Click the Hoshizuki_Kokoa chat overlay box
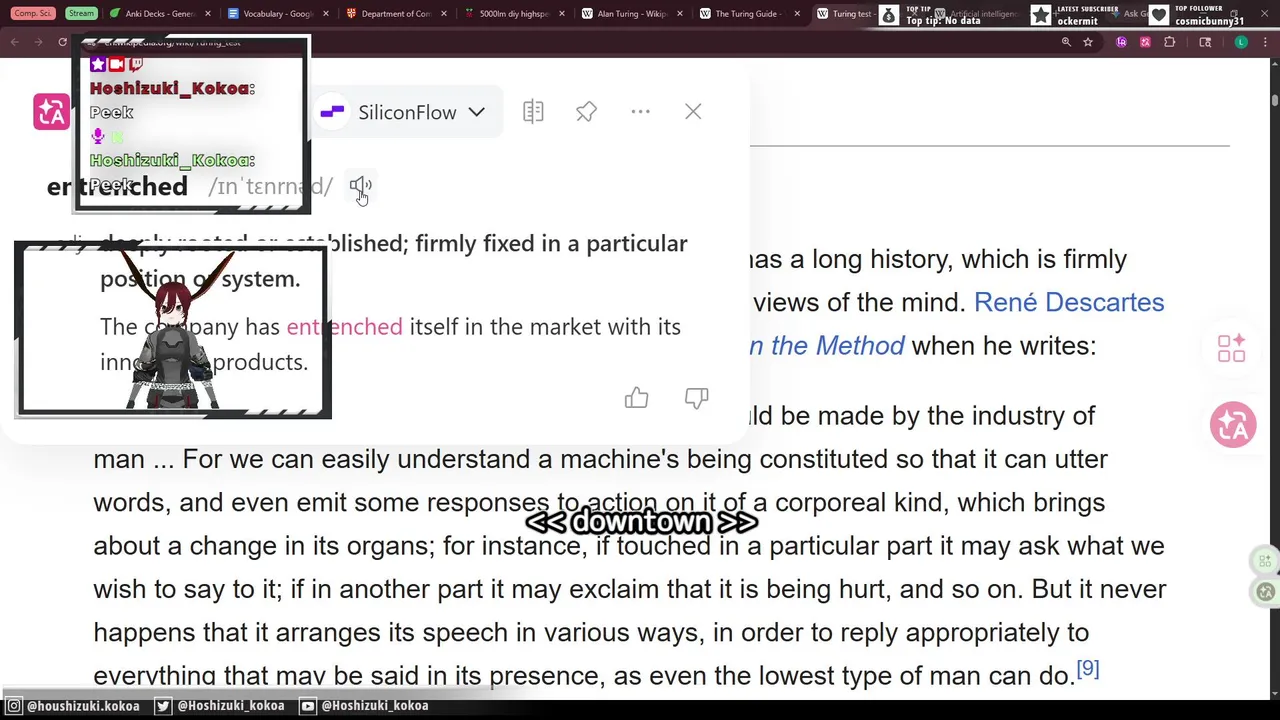 coord(191,124)
